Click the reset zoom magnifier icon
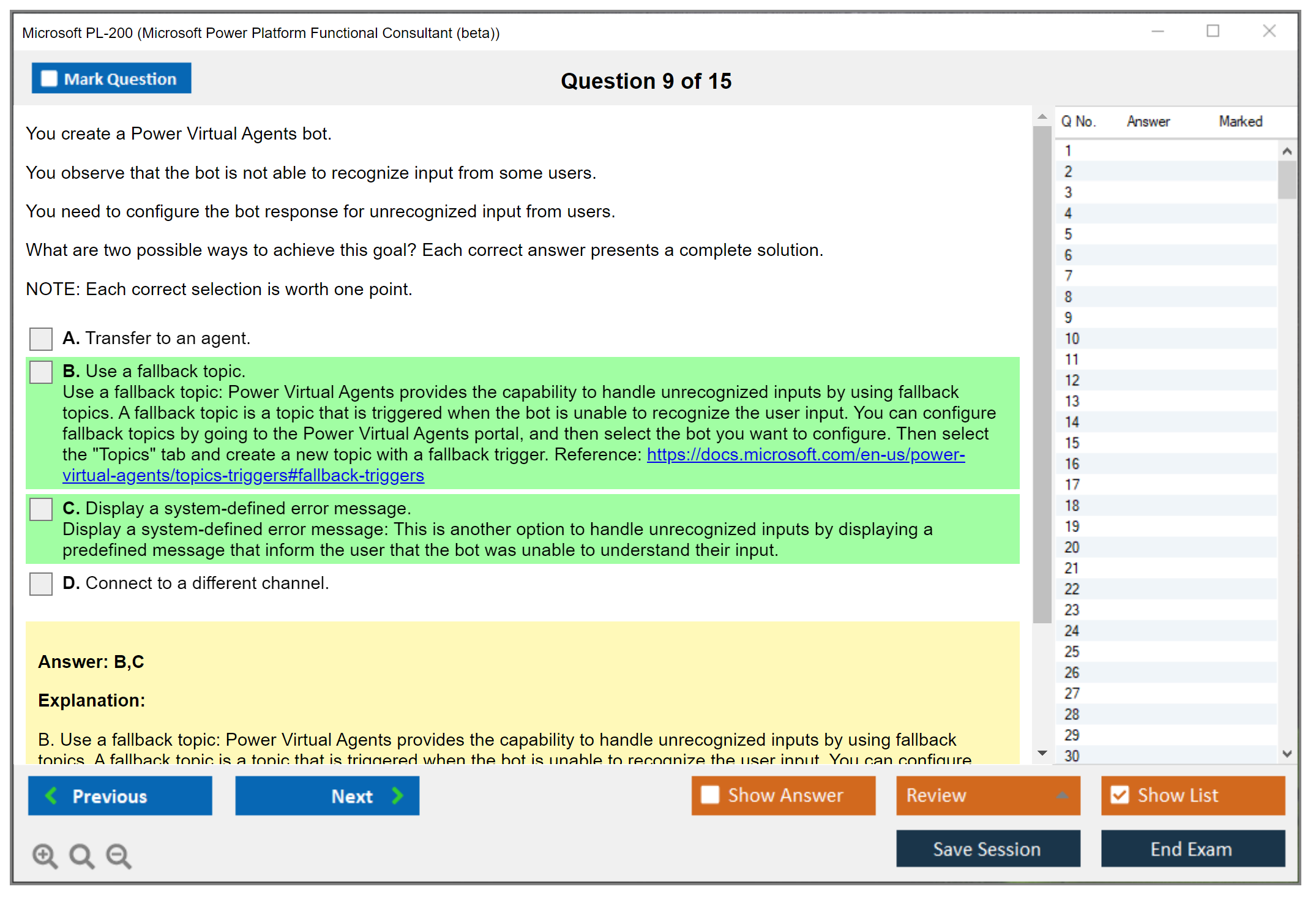 tap(81, 855)
